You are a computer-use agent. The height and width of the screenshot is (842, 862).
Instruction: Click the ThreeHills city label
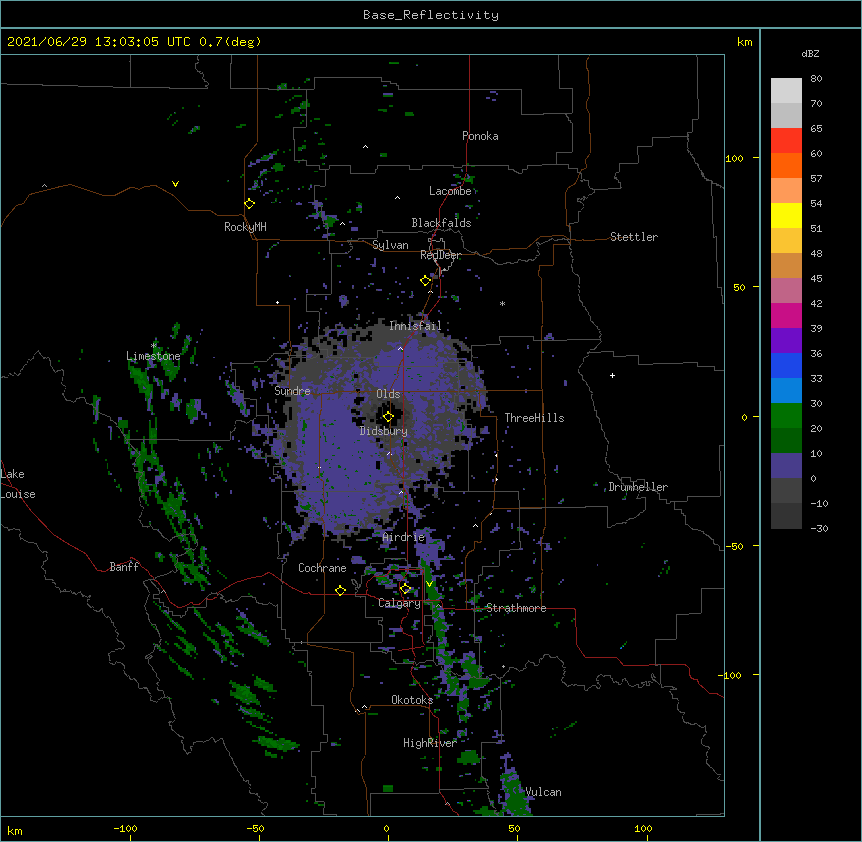click(534, 418)
